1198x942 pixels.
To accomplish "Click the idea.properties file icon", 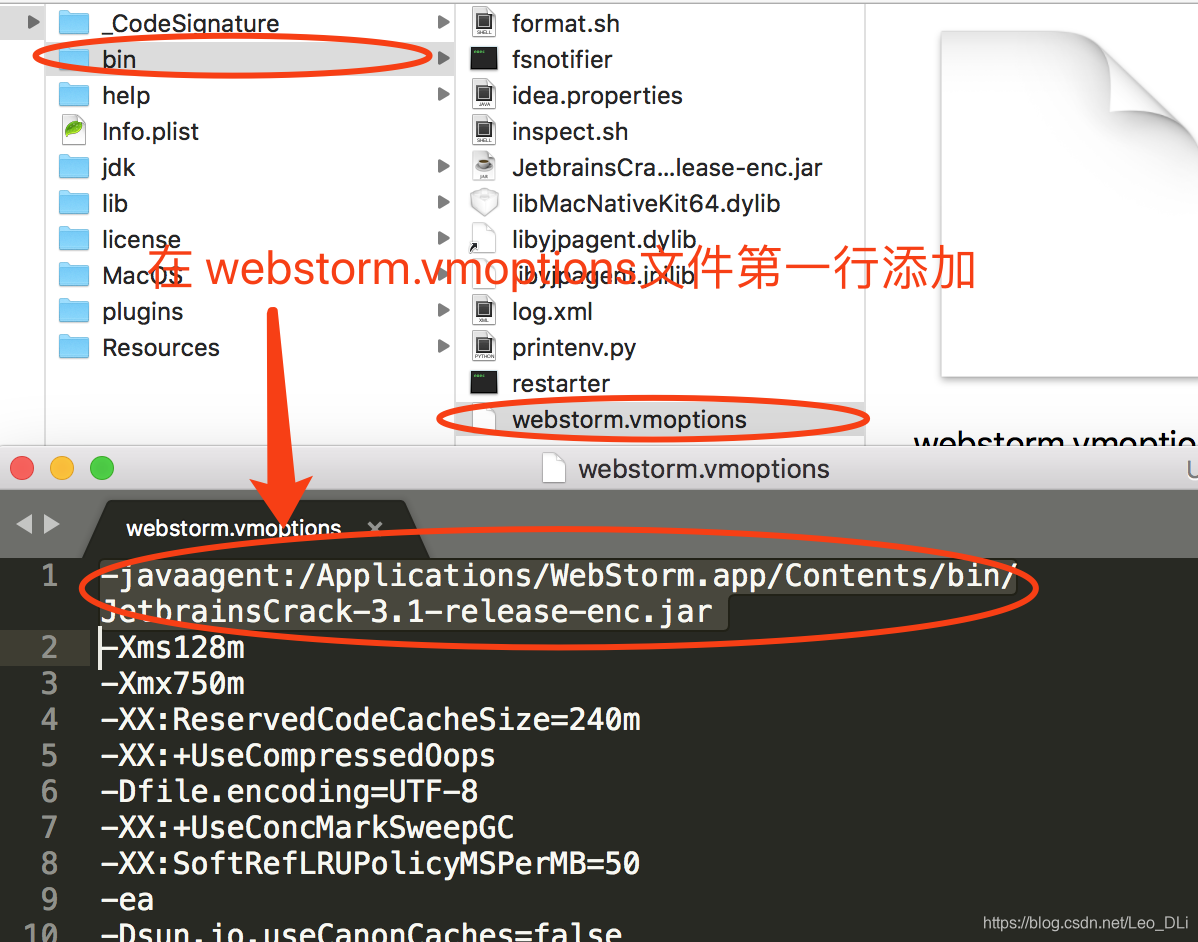I will [x=484, y=95].
